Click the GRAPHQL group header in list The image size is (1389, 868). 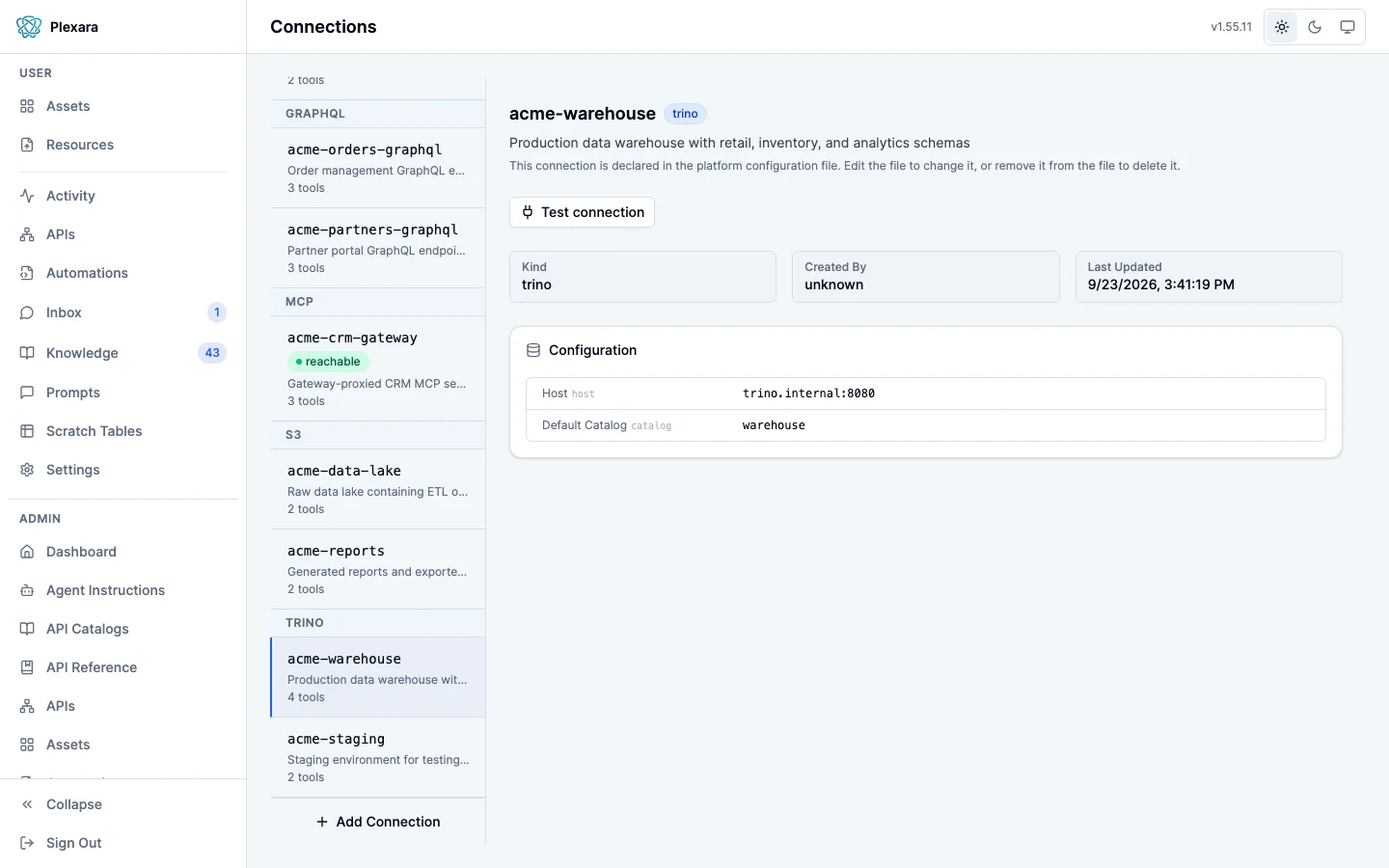(378, 114)
